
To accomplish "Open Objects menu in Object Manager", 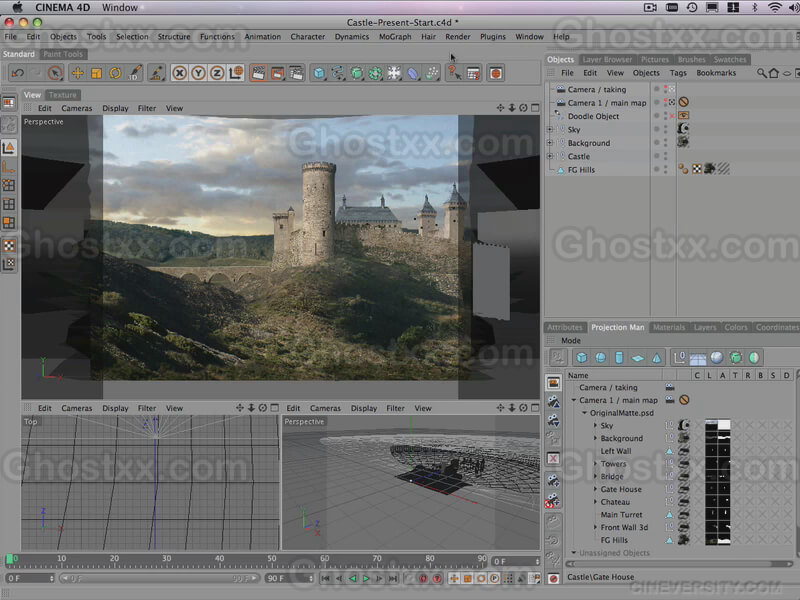I will [646, 73].
